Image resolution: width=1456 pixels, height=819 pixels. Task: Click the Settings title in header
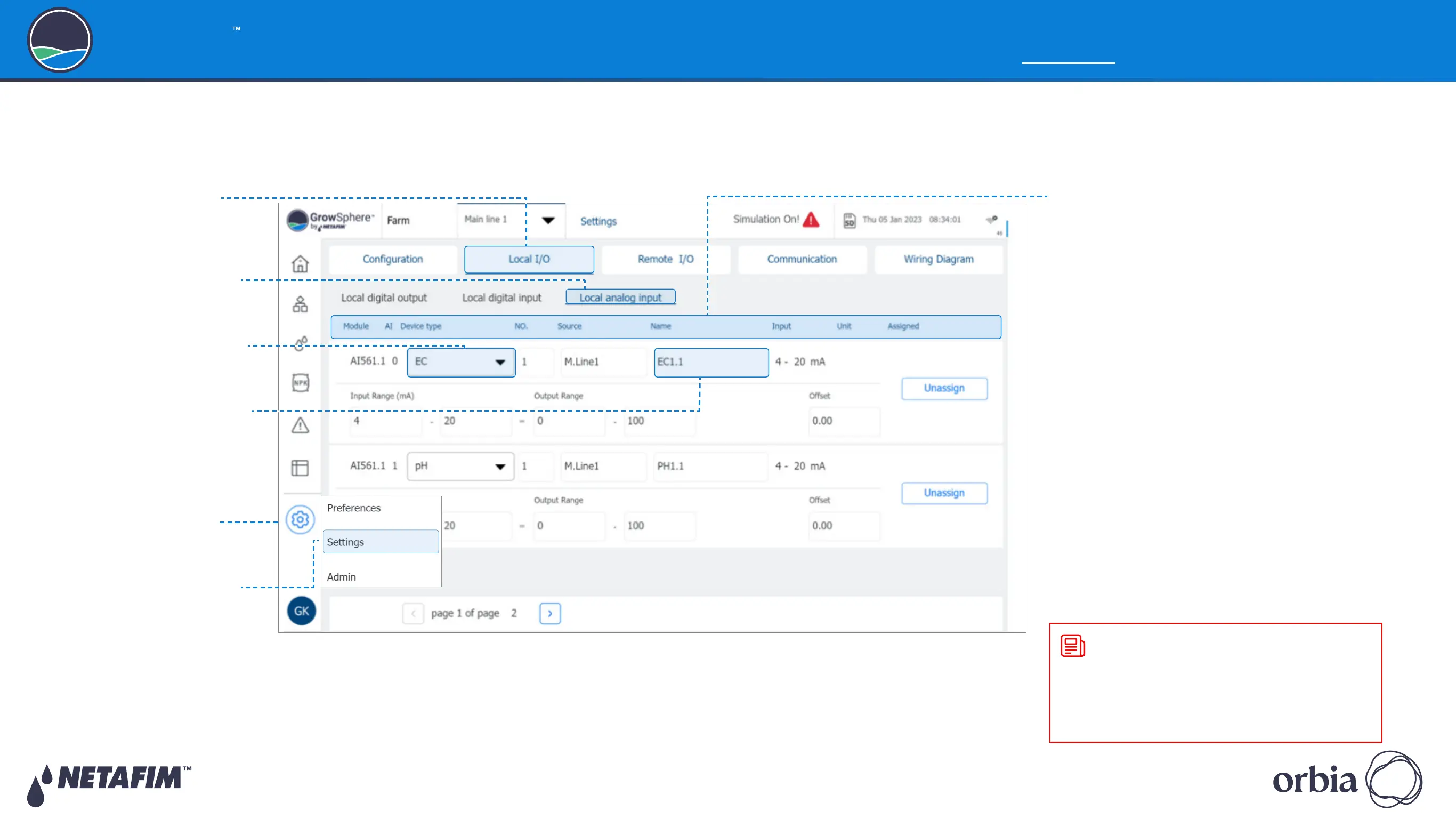pyautogui.click(x=598, y=222)
